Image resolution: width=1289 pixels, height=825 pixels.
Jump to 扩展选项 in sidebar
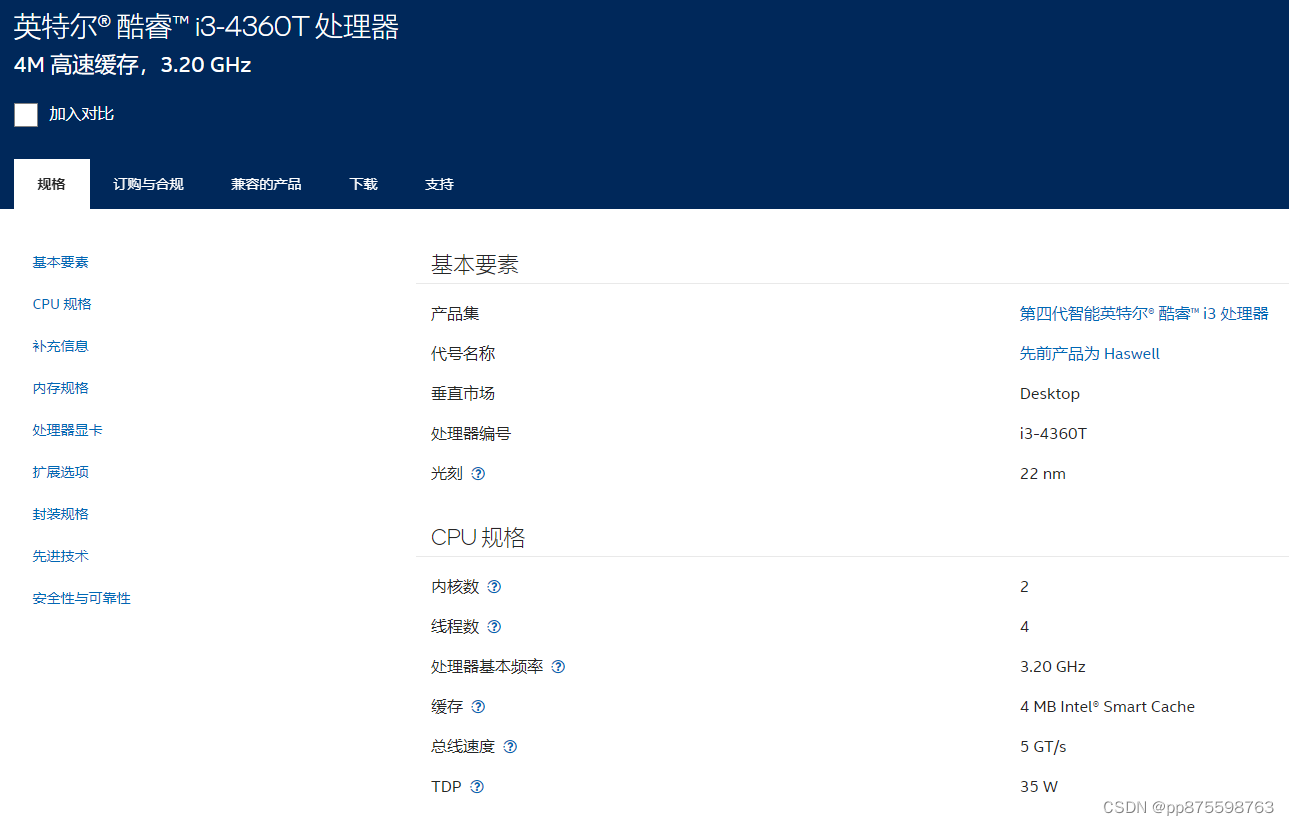pos(60,472)
